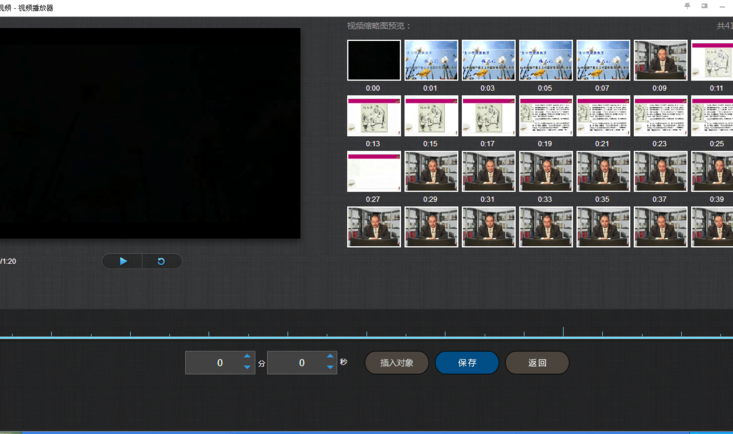This screenshot has width=733, height=434.
Task: Decrease minutes with the down arrow
Action: tap(247, 368)
